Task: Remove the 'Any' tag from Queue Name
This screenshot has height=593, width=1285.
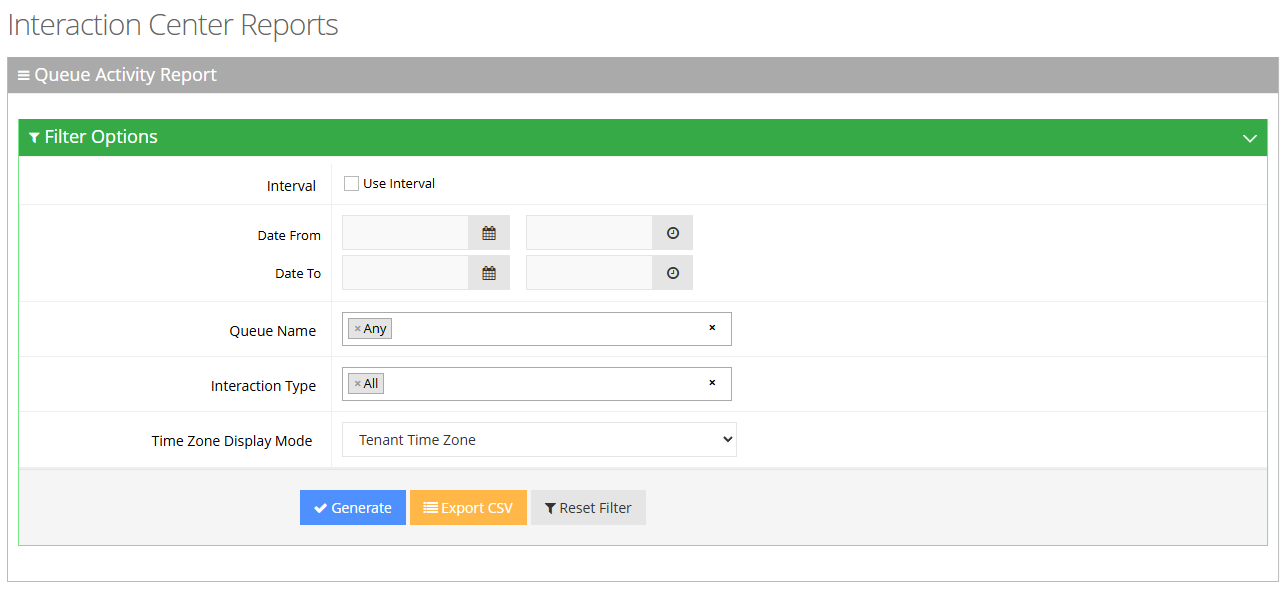Action: [357, 329]
